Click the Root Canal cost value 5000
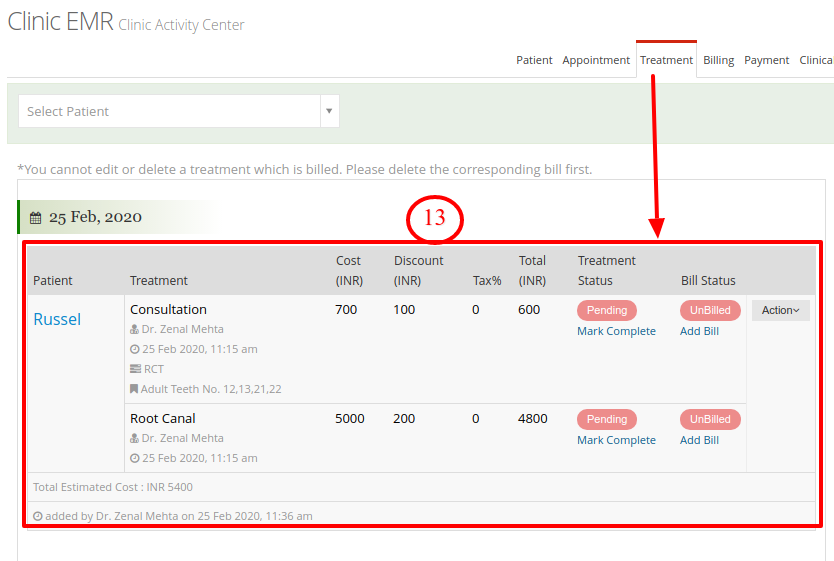834x561 pixels. pyautogui.click(x=349, y=418)
